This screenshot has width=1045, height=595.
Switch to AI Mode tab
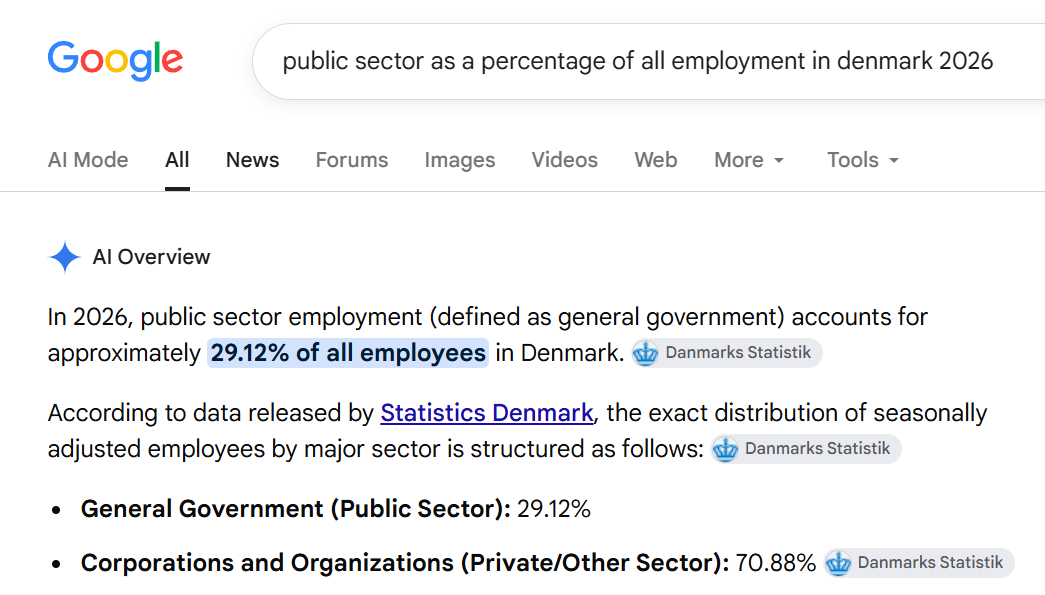point(88,160)
